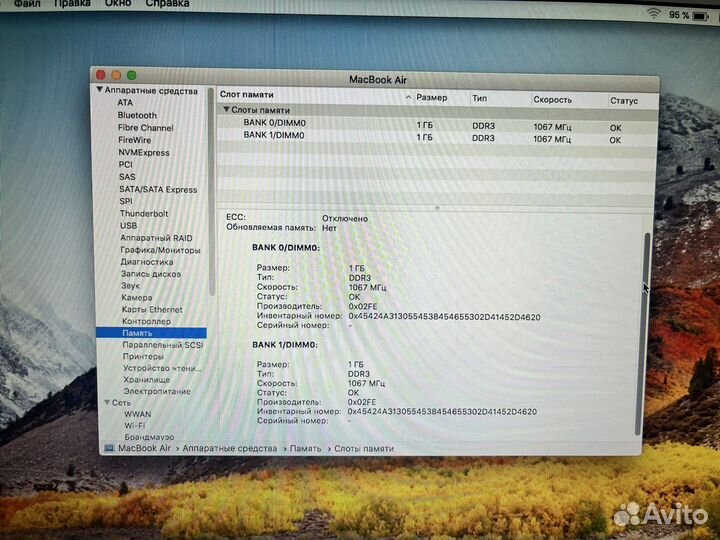Sort by Статус column header

(624, 101)
